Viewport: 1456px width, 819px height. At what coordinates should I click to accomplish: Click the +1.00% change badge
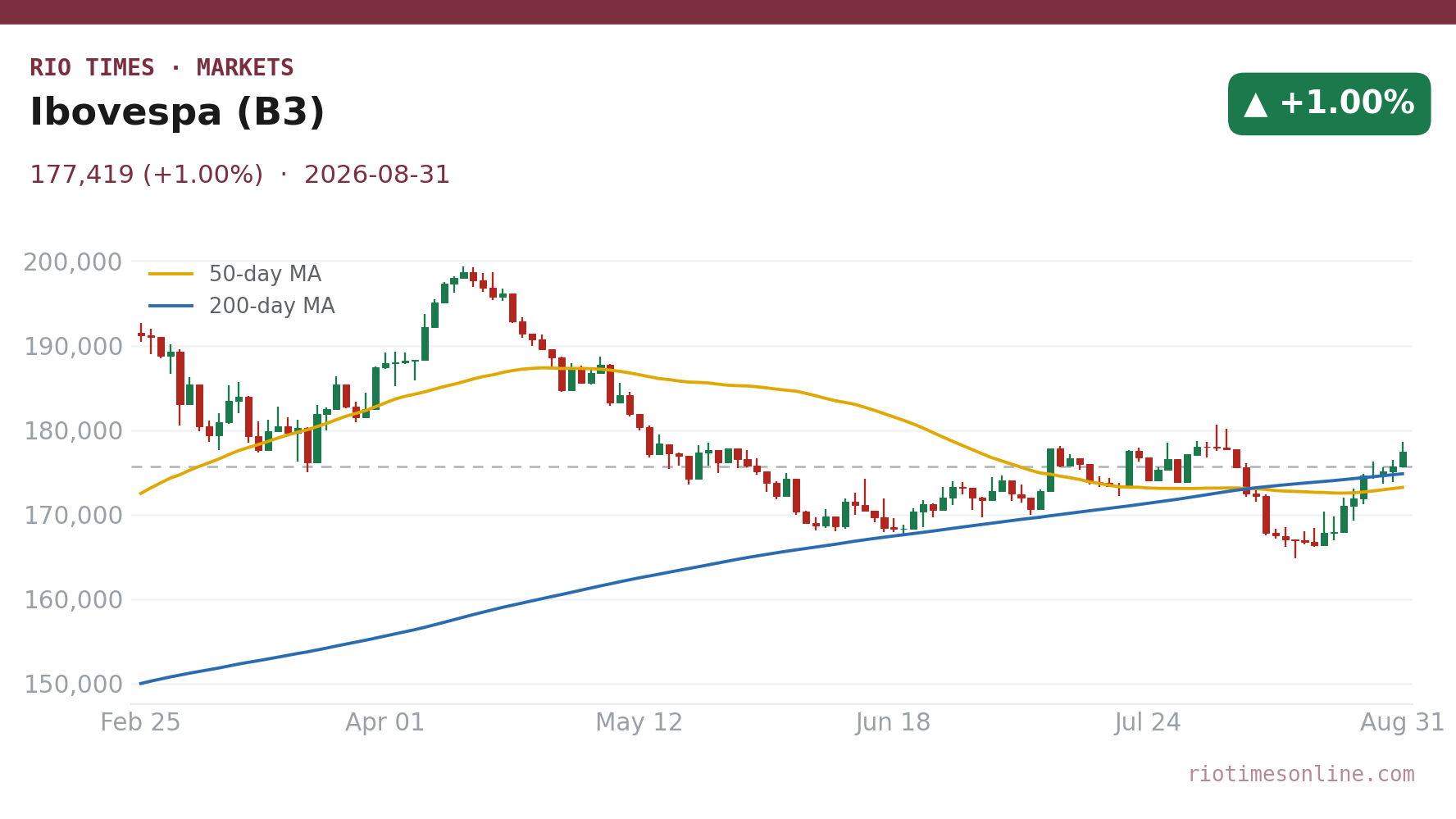tap(1329, 104)
